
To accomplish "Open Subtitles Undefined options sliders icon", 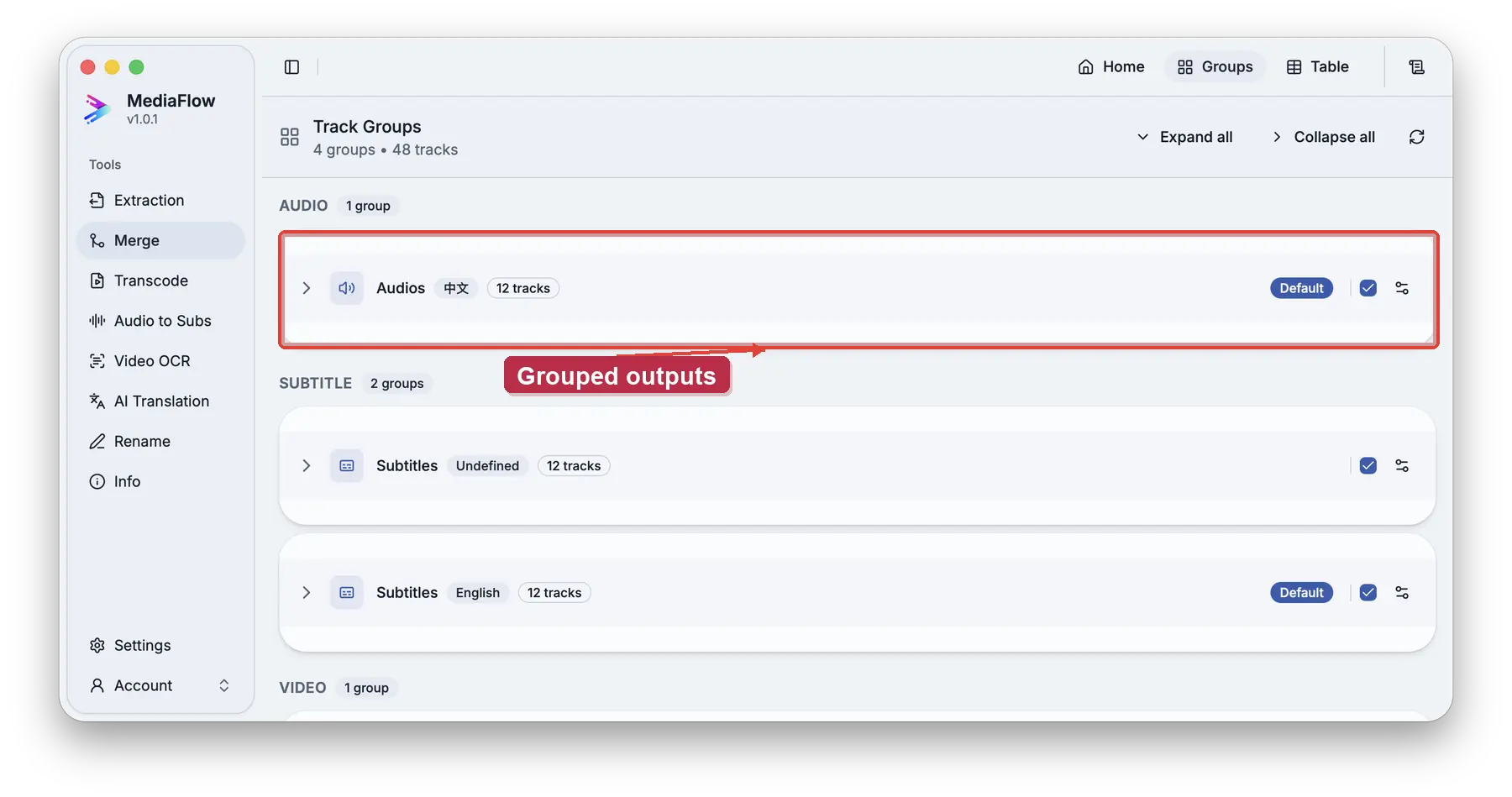I will pyautogui.click(x=1402, y=466).
